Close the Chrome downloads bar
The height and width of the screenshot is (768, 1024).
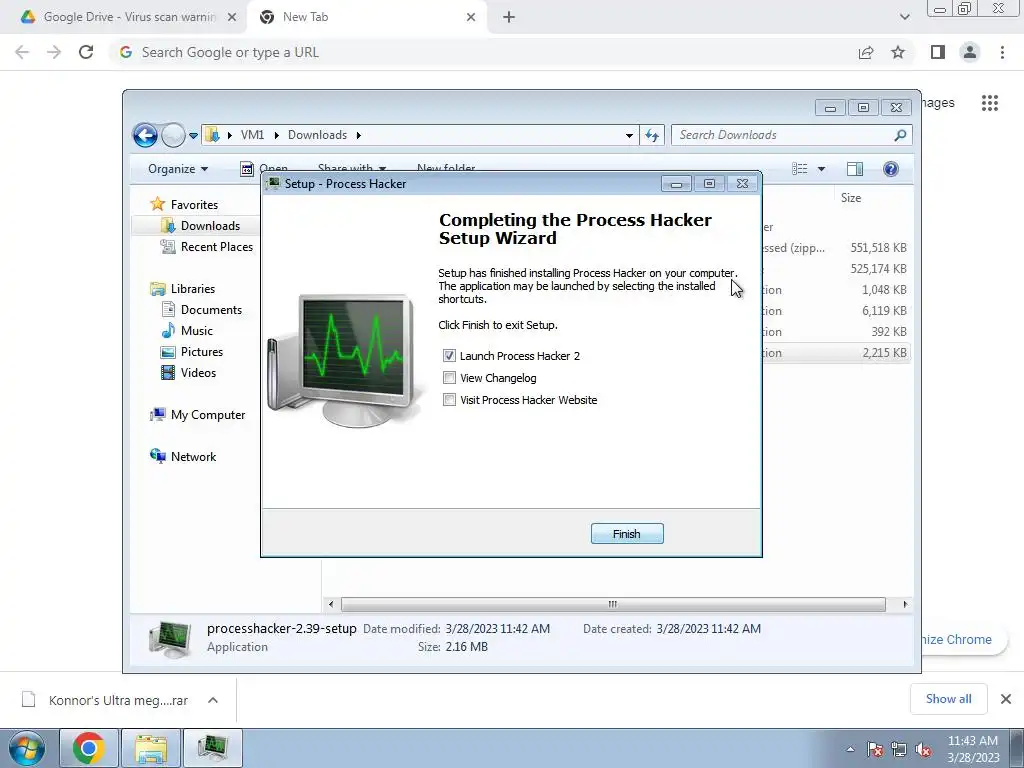click(x=1006, y=699)
